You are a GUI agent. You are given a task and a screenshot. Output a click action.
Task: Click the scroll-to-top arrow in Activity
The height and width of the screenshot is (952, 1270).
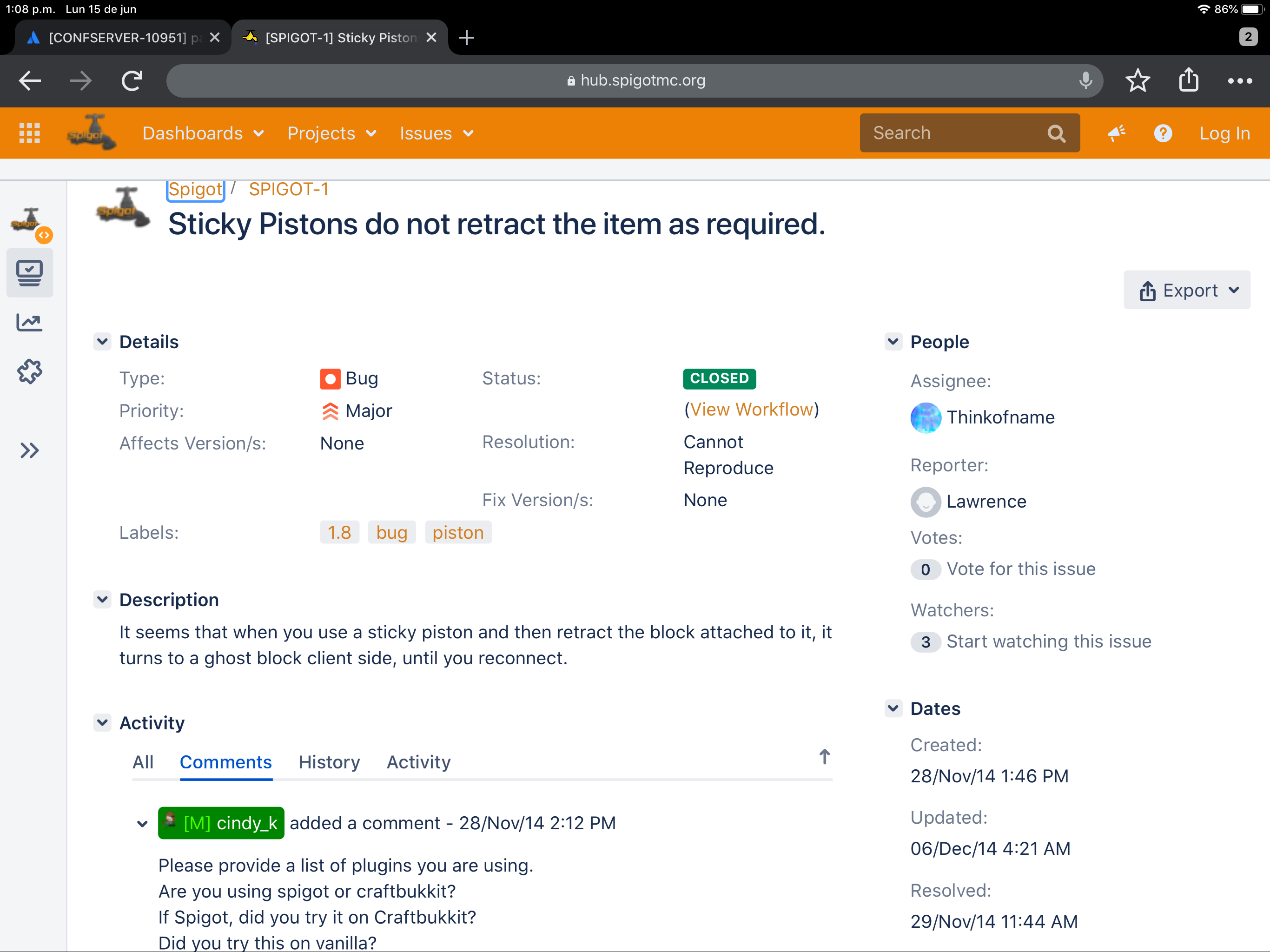coord(825,757)
